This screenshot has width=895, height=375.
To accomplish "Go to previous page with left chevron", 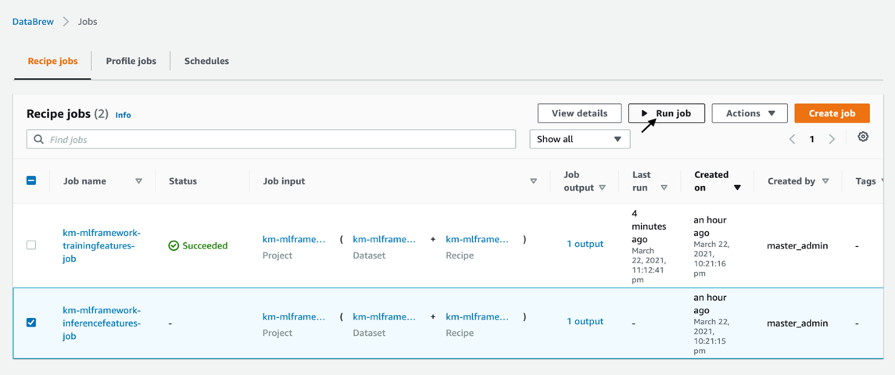I will coord(792,139).
